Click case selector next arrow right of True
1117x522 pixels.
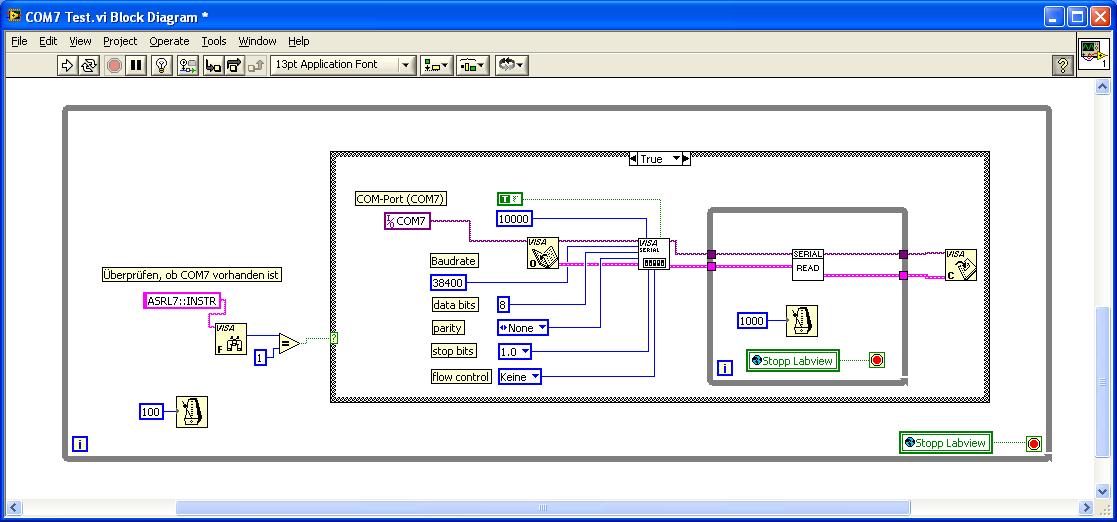(686, 159)
